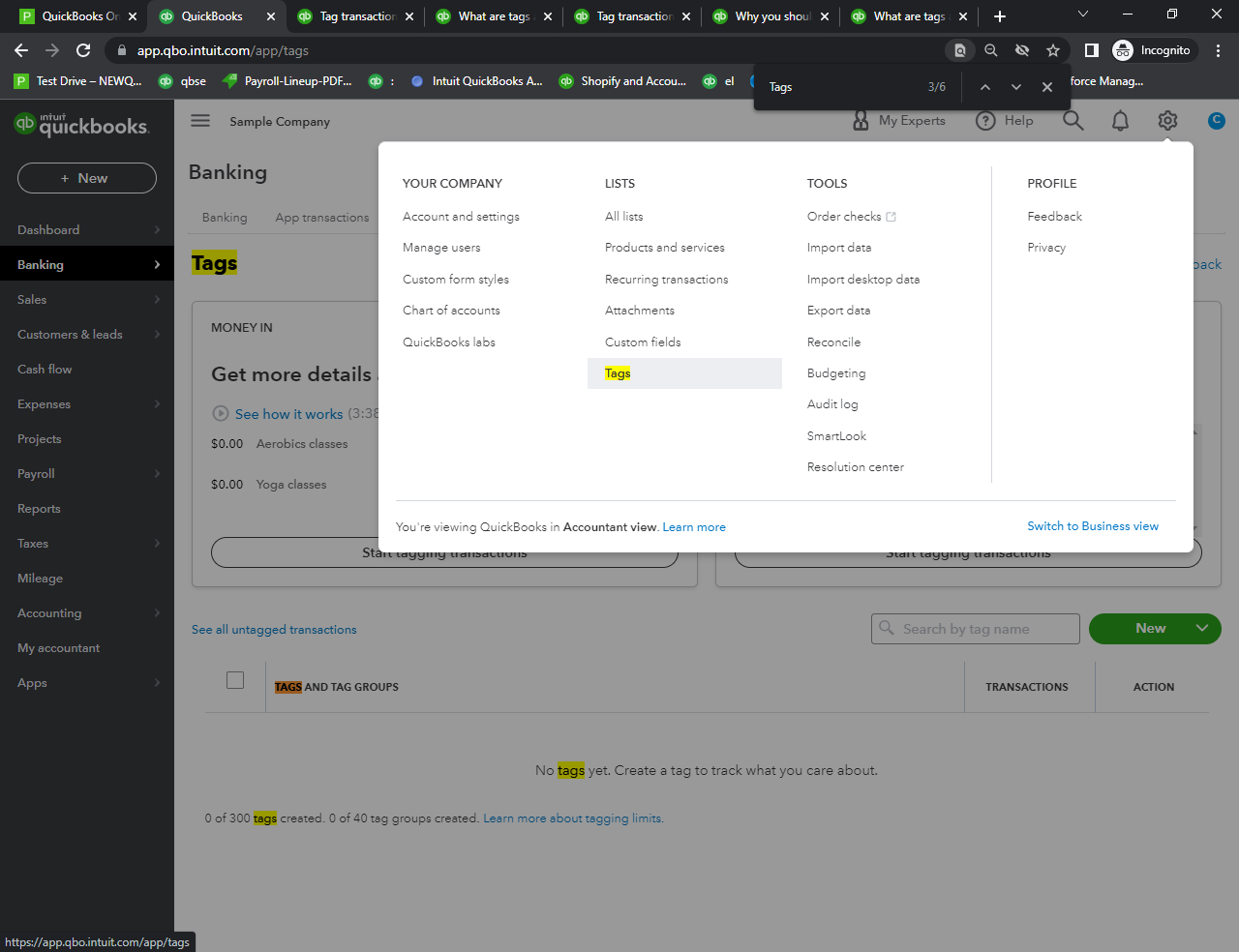Switch to the Why you shoul... browser tab

tap(771, 16)
